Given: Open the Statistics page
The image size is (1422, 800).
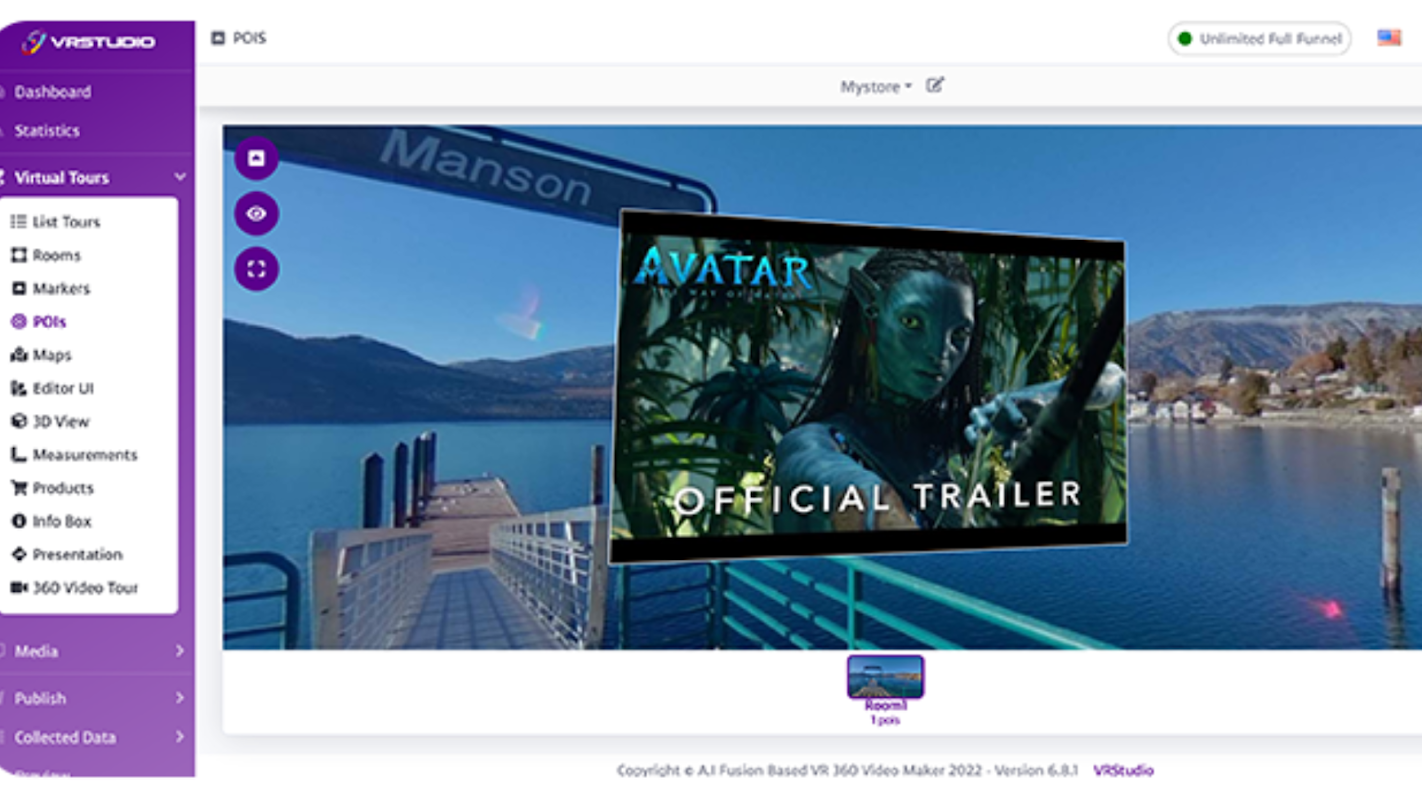Looking at the screenshot, I should coord(46,131).
